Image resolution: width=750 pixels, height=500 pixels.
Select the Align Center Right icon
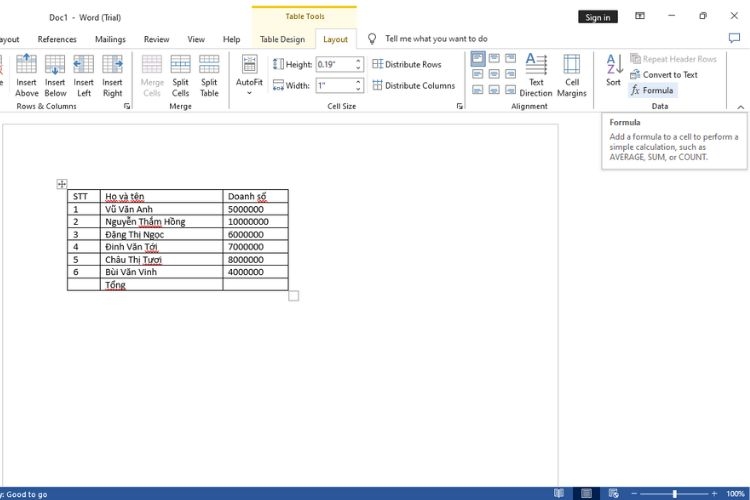510,74
